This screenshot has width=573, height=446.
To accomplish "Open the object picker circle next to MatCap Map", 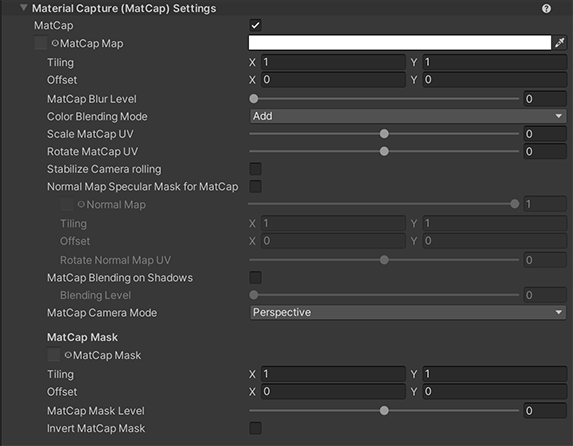I will tap(55, 43).
